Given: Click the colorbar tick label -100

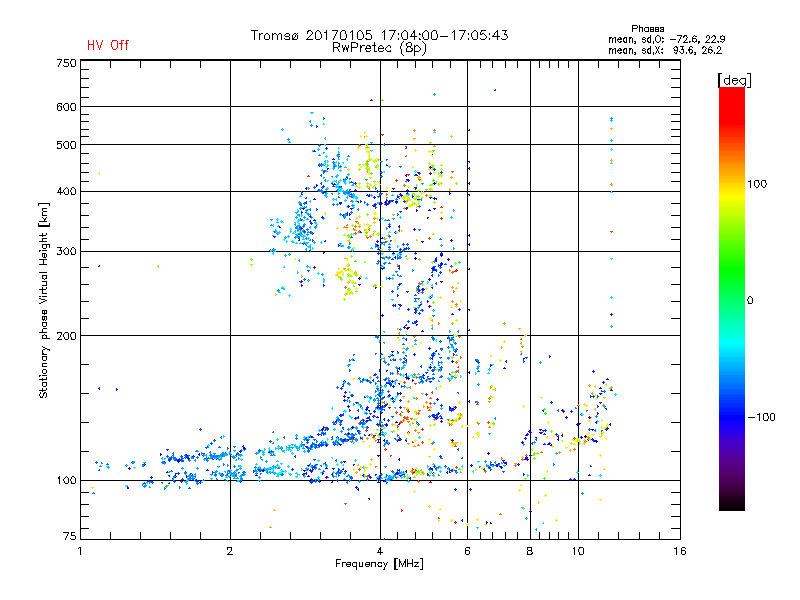Looking at the screenshot, I should pos(761,417).
